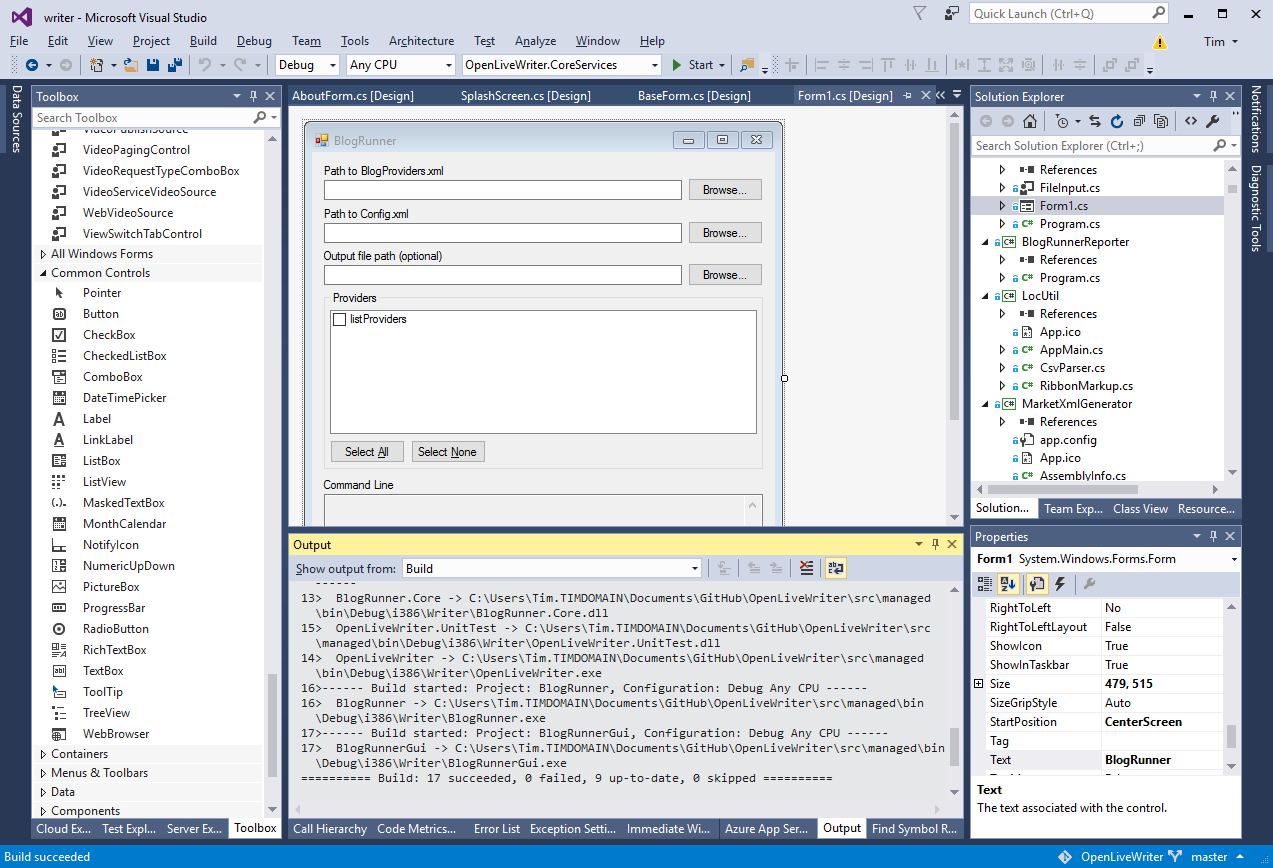The width and height of the screenshot is (1273, 868).
Task: Click the Home icon in Solution Explorer
Action: 1029,121
